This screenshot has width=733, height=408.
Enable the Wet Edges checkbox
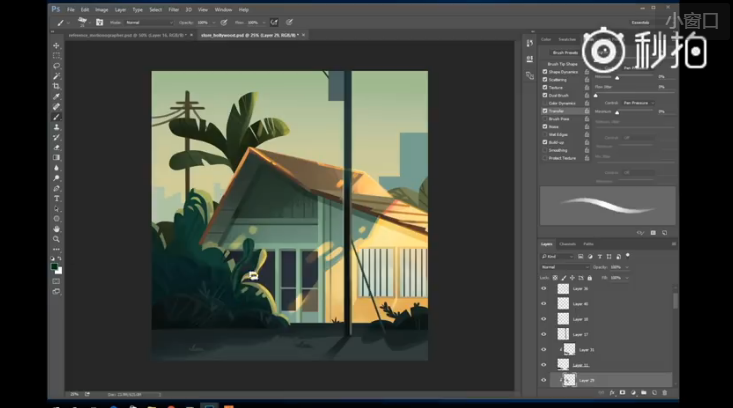coord(545,134)
